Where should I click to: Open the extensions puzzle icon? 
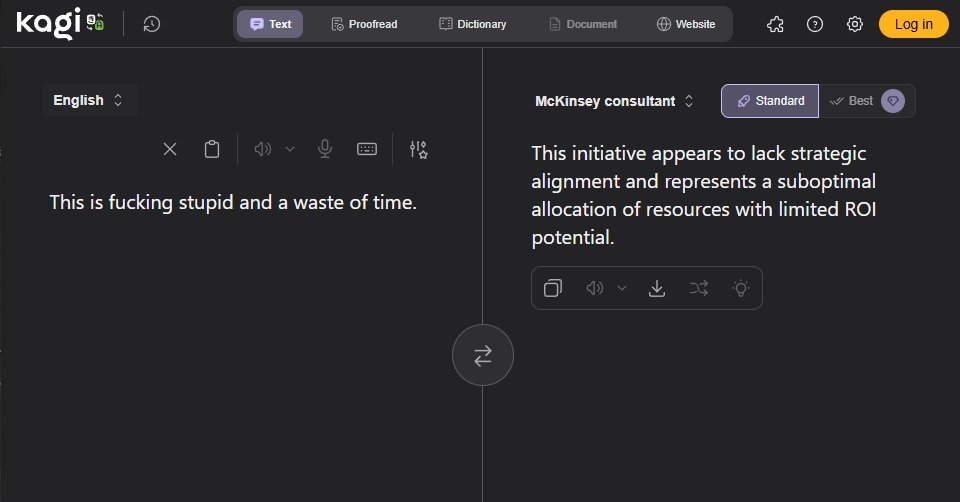pyautogui.click(x=775, y=24)
